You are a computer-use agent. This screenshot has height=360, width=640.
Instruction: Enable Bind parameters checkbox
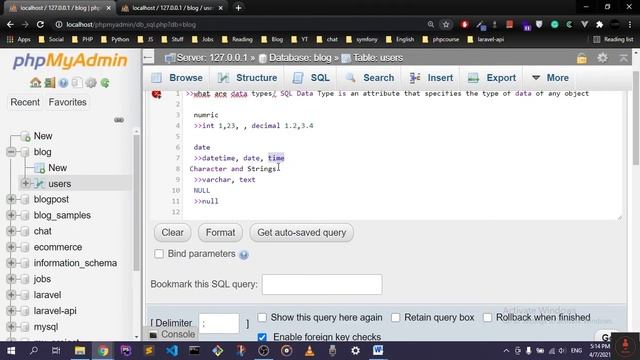click(x=159, y=254)
